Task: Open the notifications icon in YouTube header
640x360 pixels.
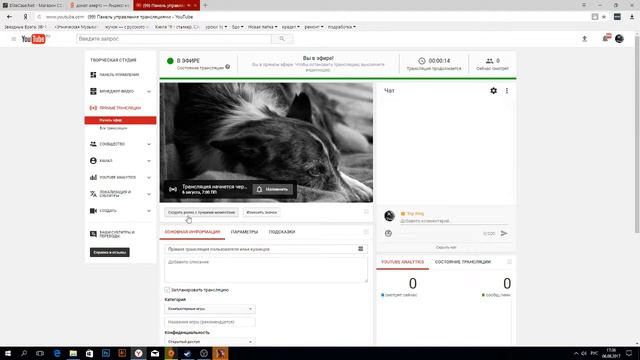Action: click(607, 38)
